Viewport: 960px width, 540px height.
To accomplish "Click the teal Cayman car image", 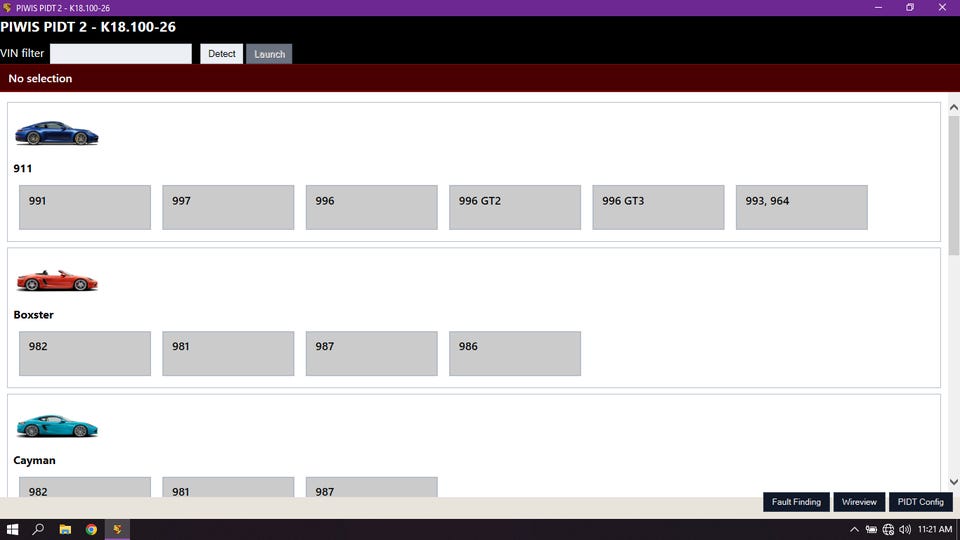I will click(x=56, y=426).
